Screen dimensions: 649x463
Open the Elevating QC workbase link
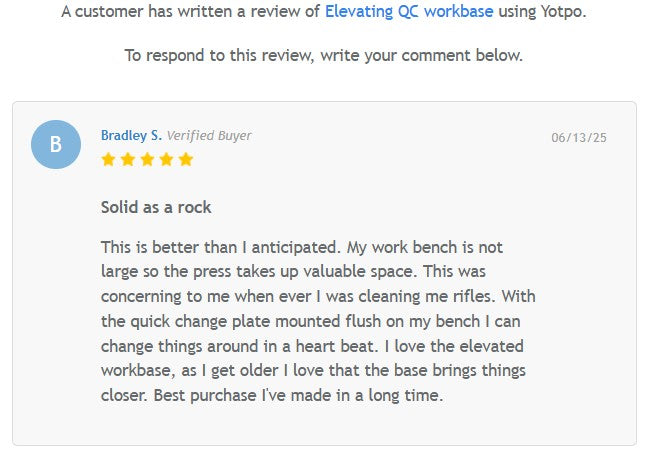pyautogui.click(x=408, y=12)
